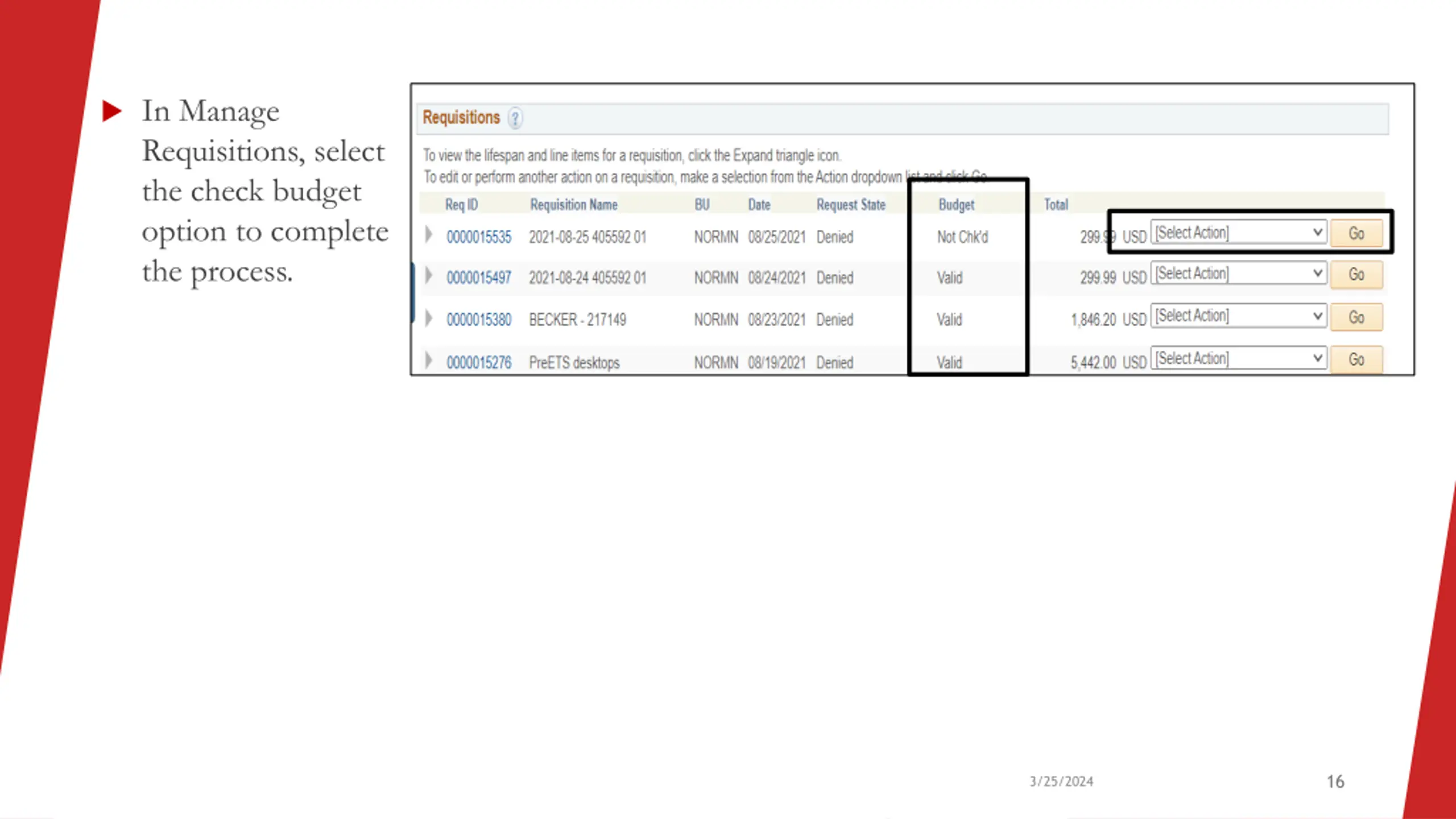Open requisition link 0000015497
Screen dimensions: 1456x819
[479, 278]
